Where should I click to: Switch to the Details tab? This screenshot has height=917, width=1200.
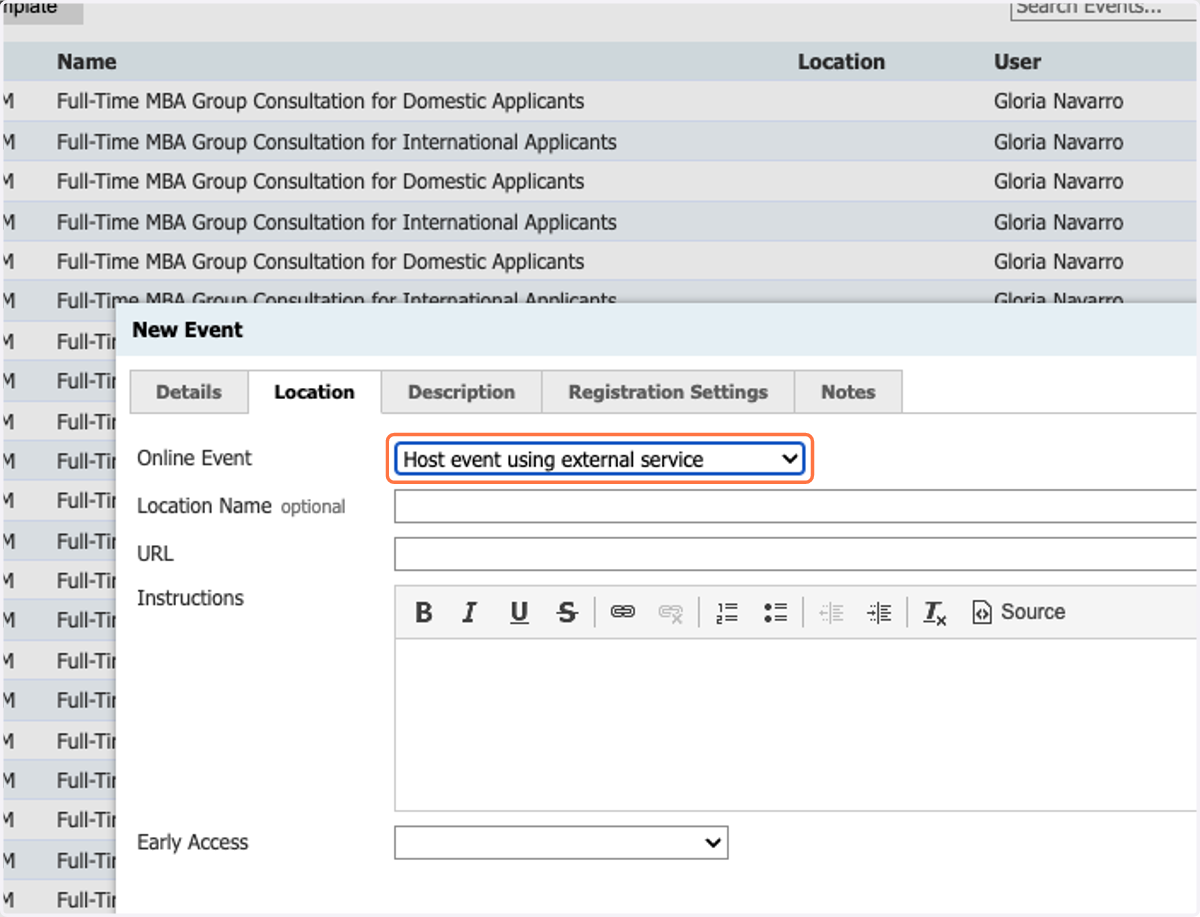189,392
